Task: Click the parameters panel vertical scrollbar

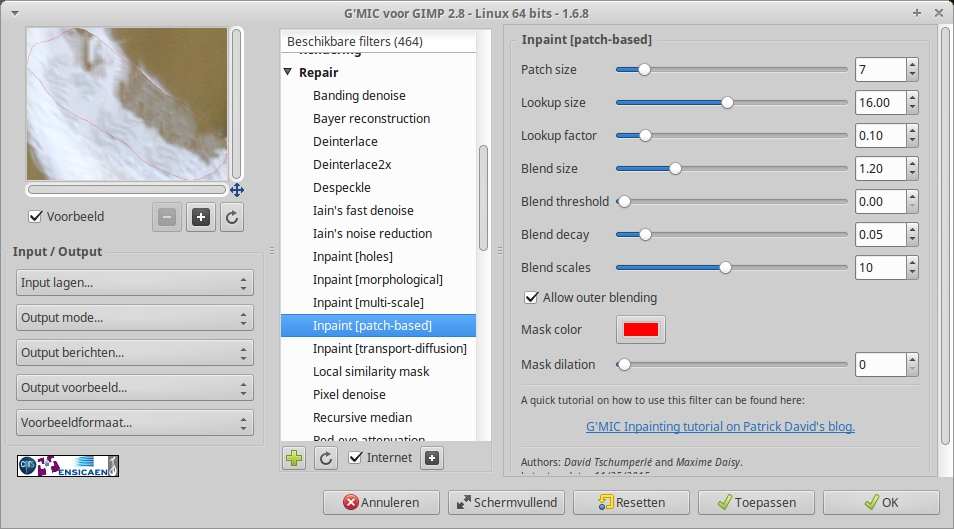Action: [x=945, y=236]
